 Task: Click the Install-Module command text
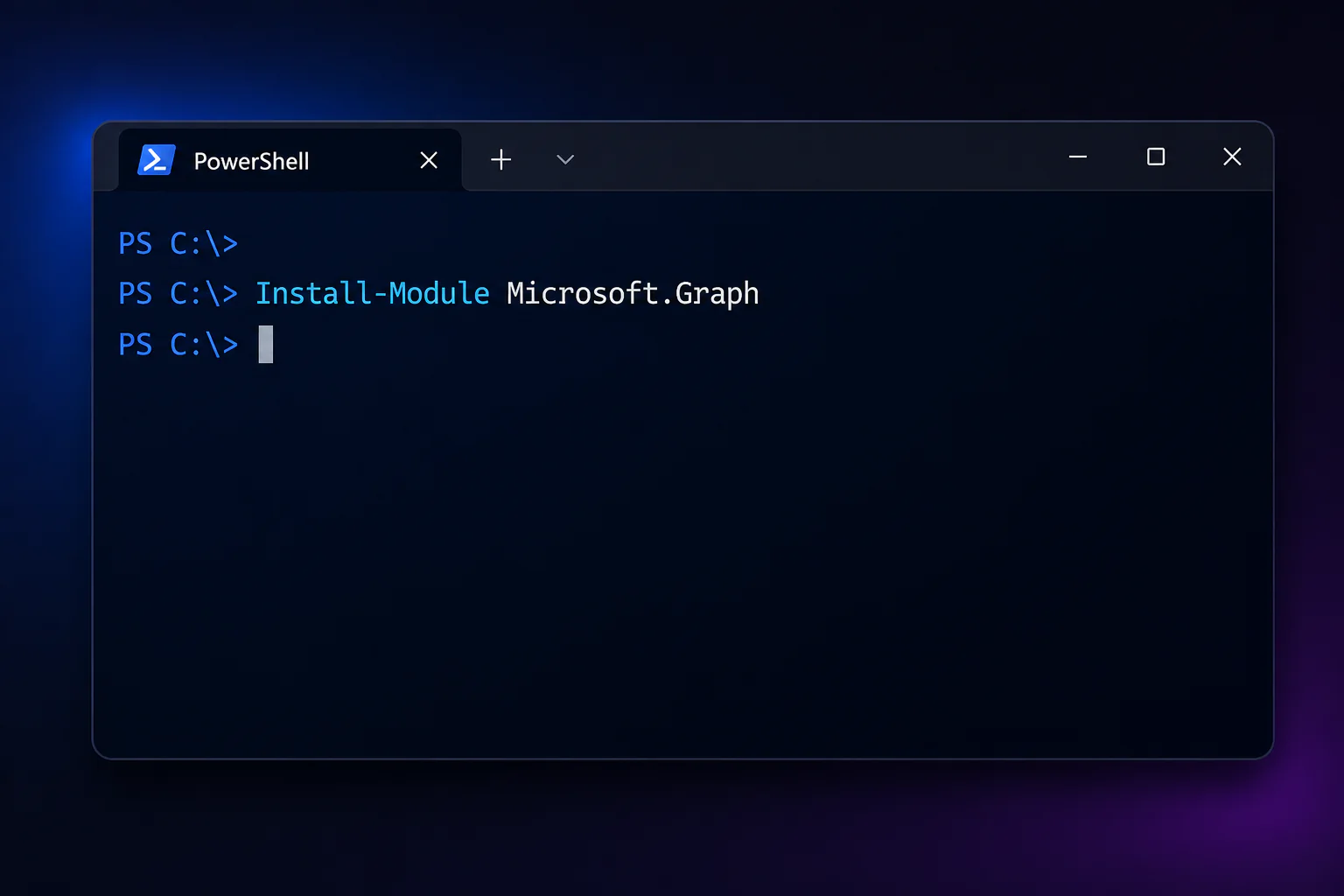click(373, 293)
